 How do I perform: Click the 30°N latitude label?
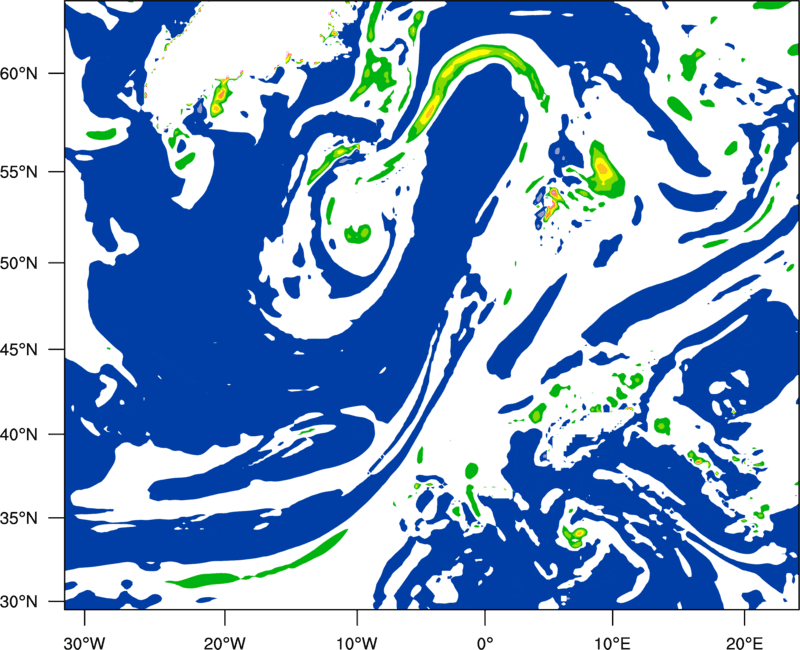coord(19,602)
